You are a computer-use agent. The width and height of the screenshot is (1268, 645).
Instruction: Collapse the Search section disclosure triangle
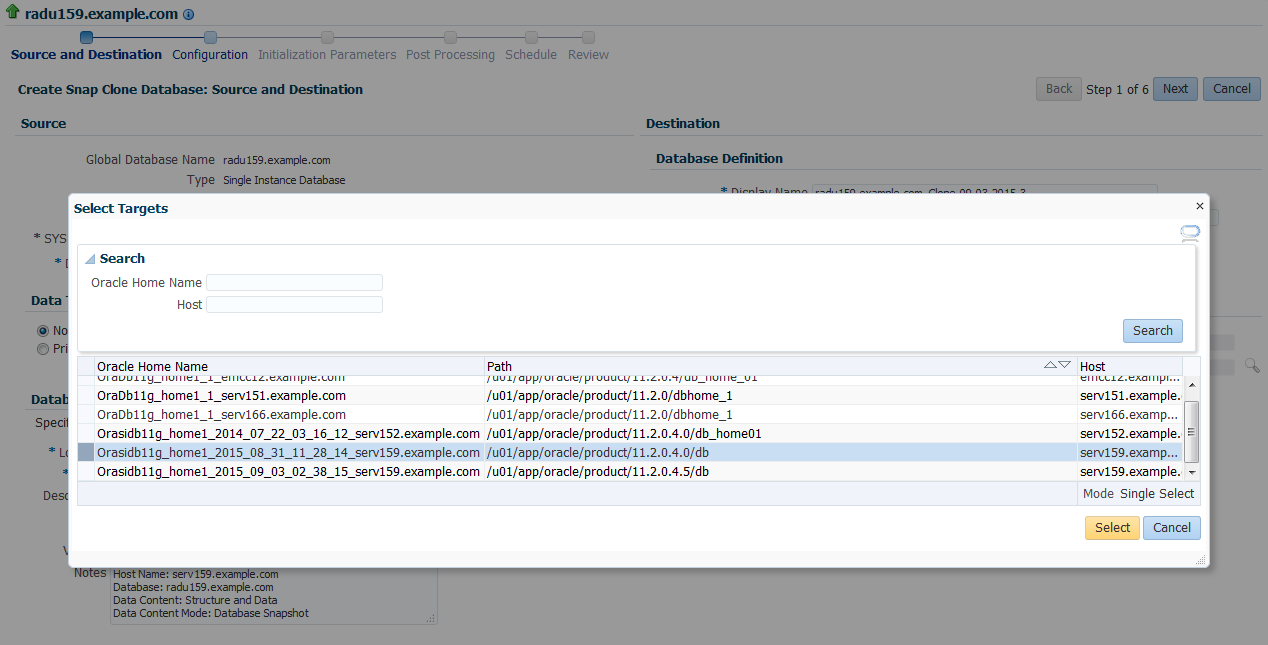[x=90, y=259]
